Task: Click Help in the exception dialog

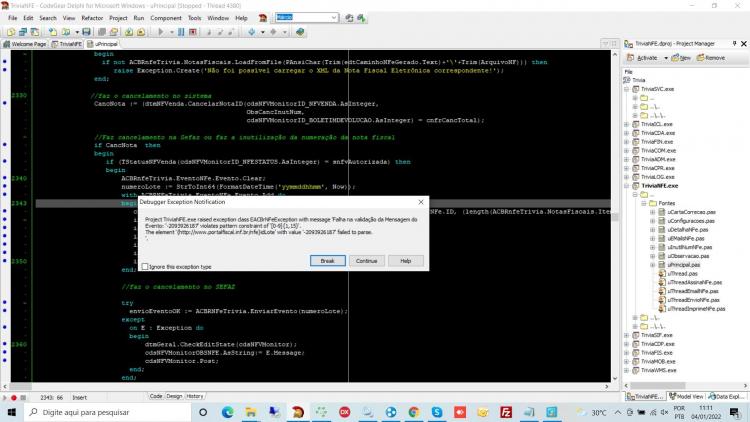Action: click(406, 261)
